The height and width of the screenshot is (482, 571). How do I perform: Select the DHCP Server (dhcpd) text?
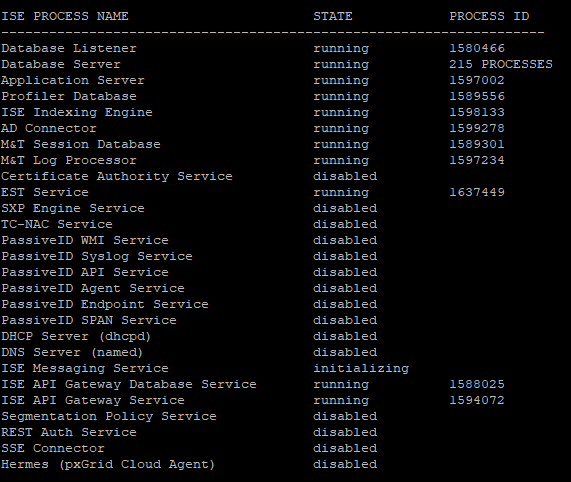(x=76, y=337)
